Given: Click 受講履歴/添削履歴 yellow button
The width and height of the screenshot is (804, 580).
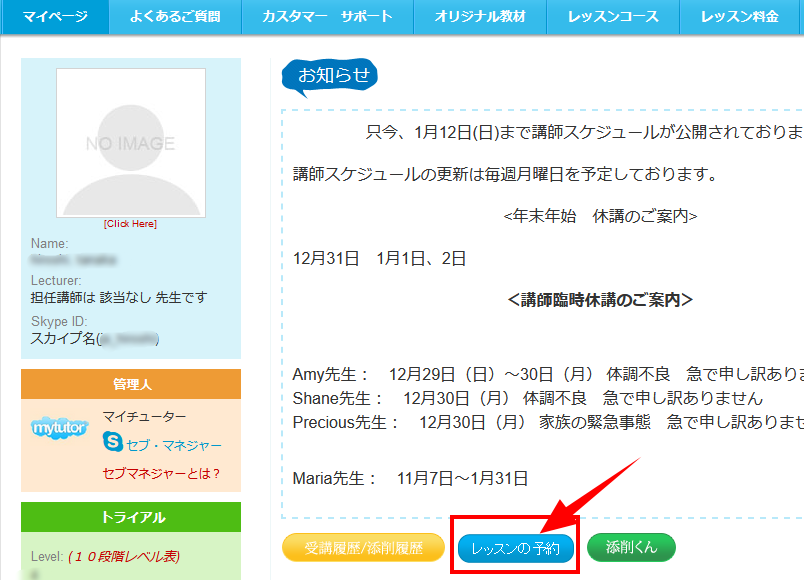Looking at the screenshot, I should pyautogui.click(x=363, y=548).
